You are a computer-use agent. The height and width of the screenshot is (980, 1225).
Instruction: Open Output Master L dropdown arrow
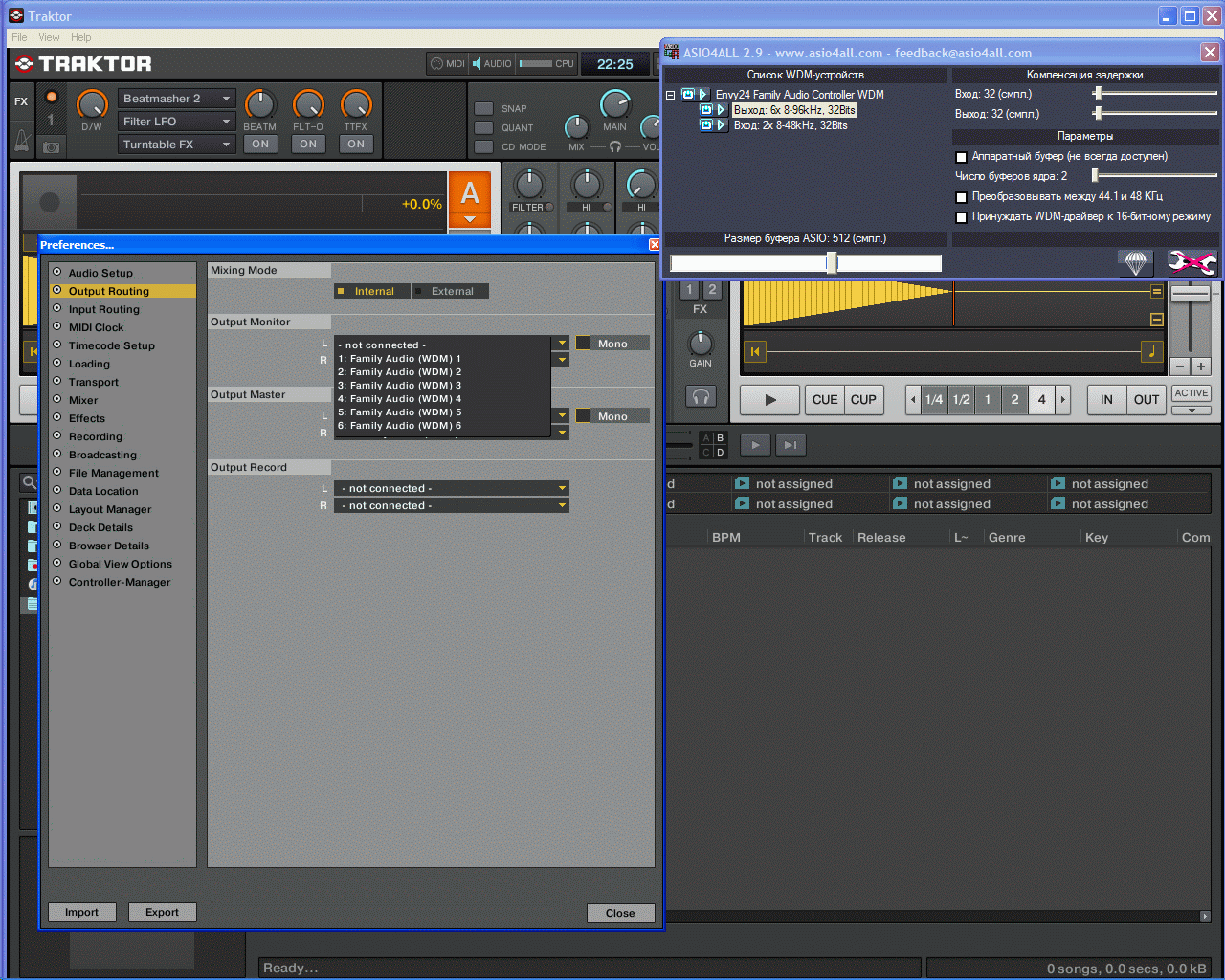coord(562,415)
